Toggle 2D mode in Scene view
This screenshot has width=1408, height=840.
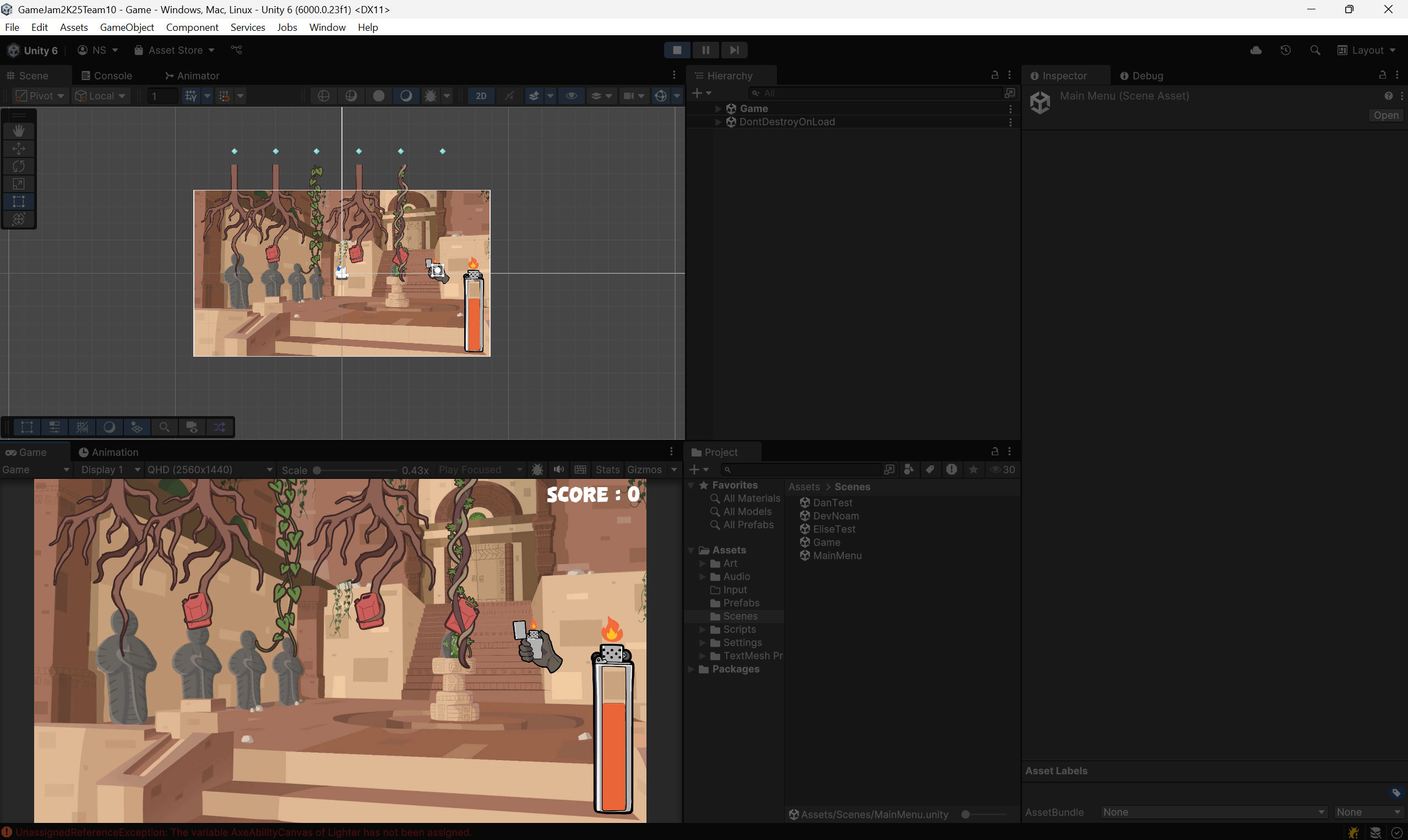tap(481, 96)
